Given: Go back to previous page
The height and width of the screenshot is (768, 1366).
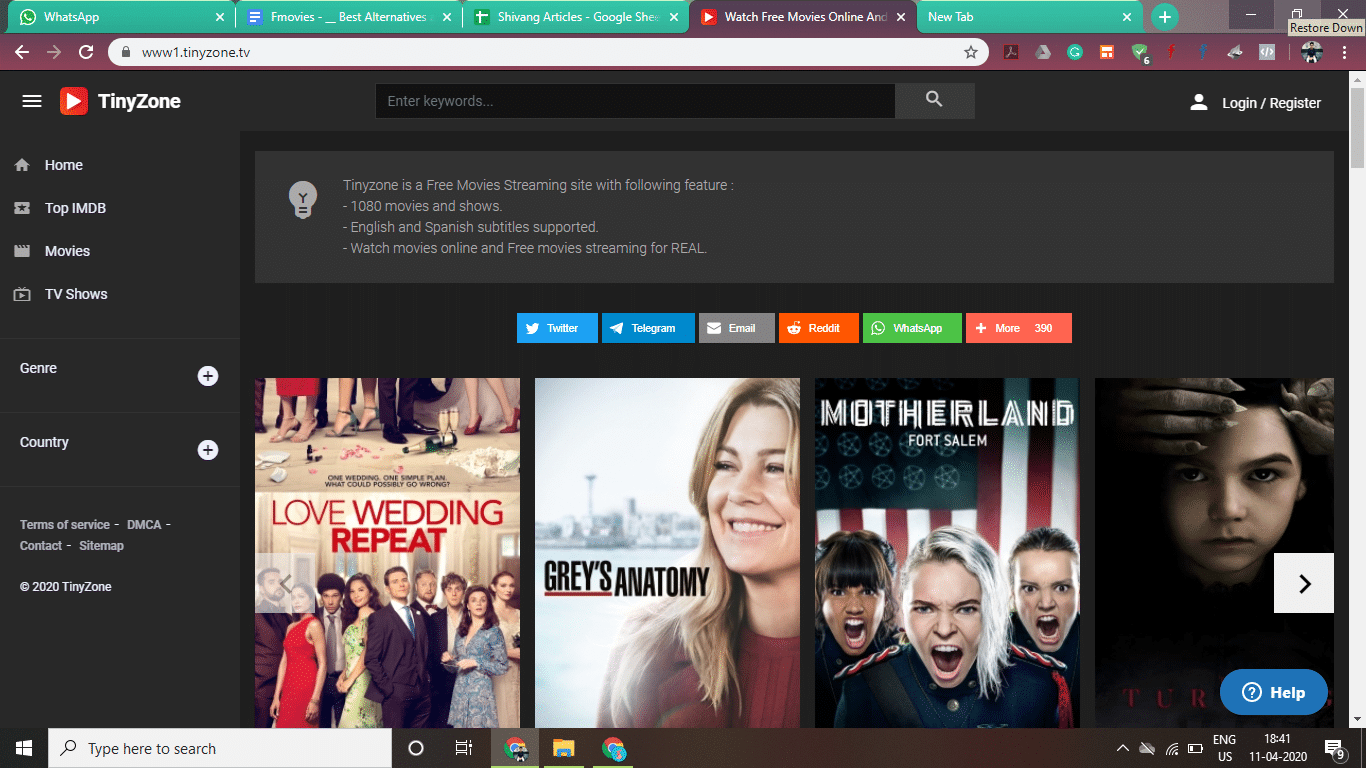Looking at the screenshot, I should 22,52.
